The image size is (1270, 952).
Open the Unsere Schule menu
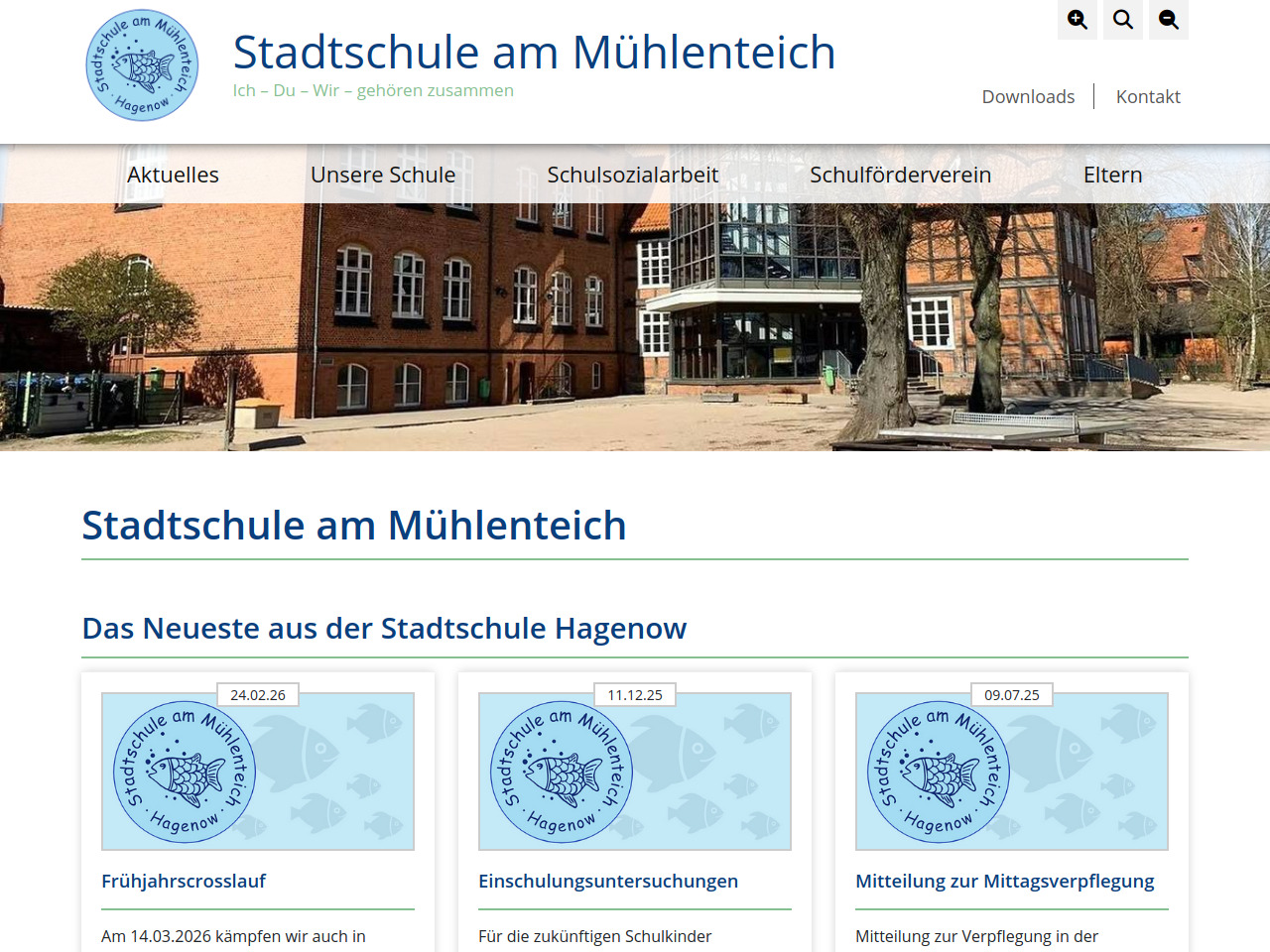pos(383,175)
